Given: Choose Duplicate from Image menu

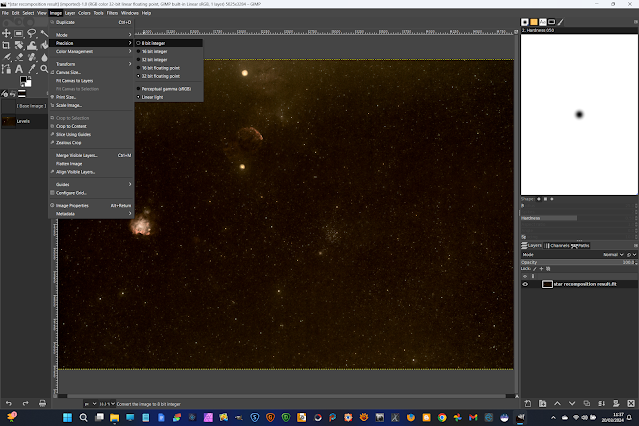Looking at the screenshot, I should 91,22.
